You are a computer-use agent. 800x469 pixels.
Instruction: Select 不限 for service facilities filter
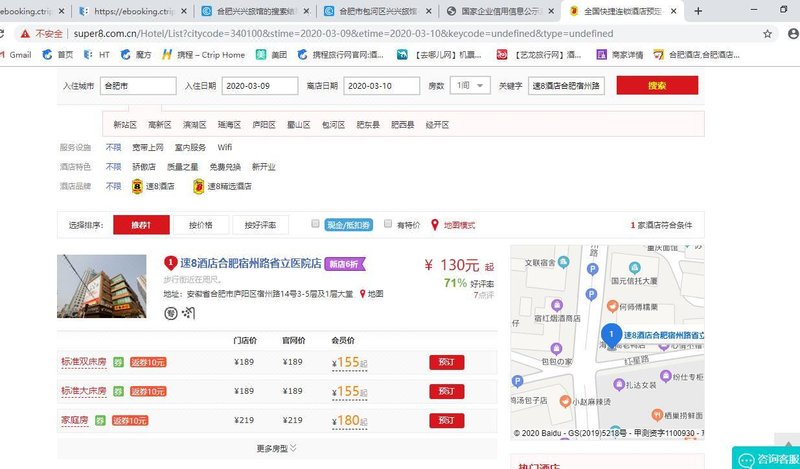(x=114, y=147)
